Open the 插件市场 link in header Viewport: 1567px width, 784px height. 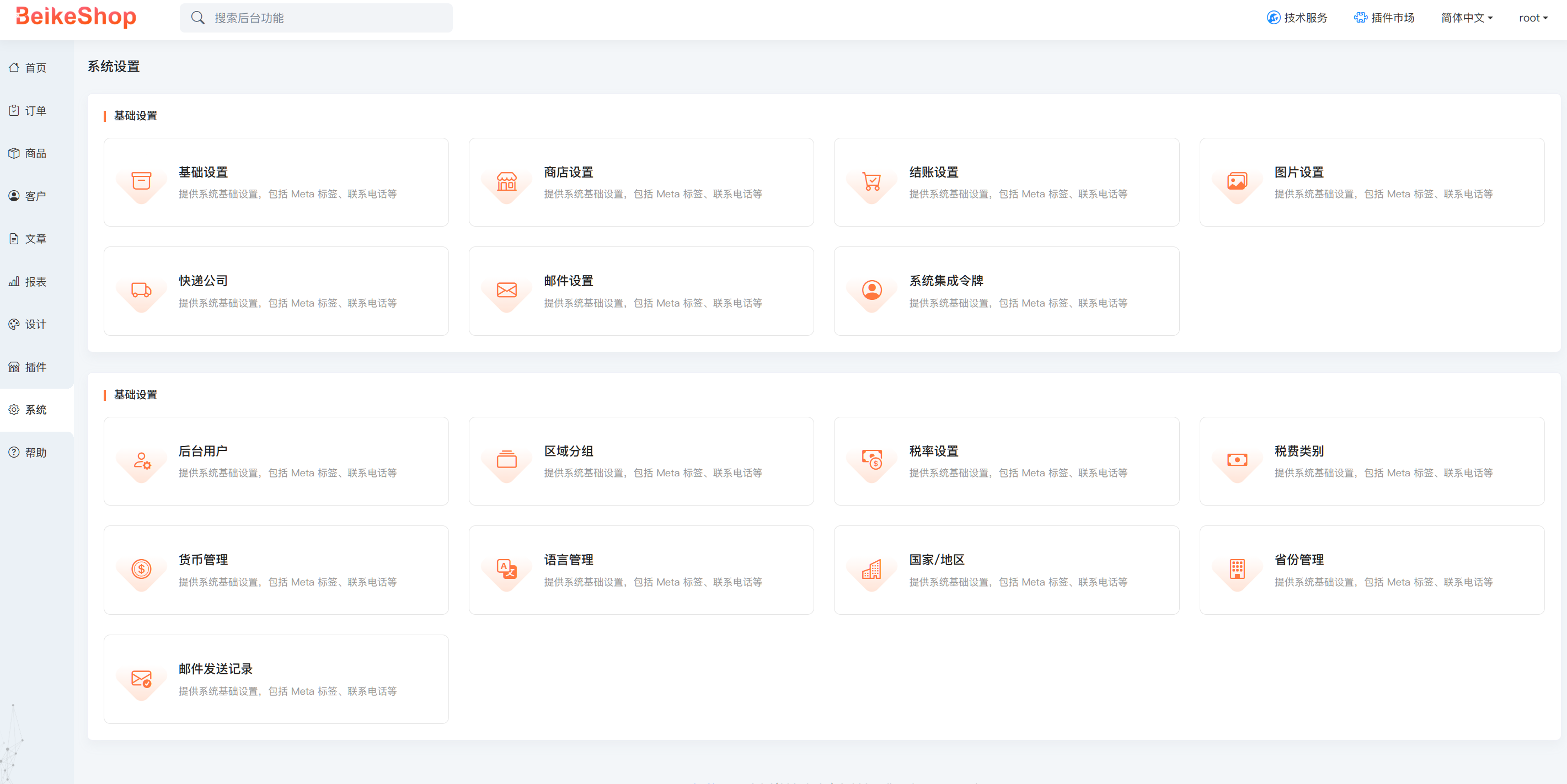(x=1384, y=18)
